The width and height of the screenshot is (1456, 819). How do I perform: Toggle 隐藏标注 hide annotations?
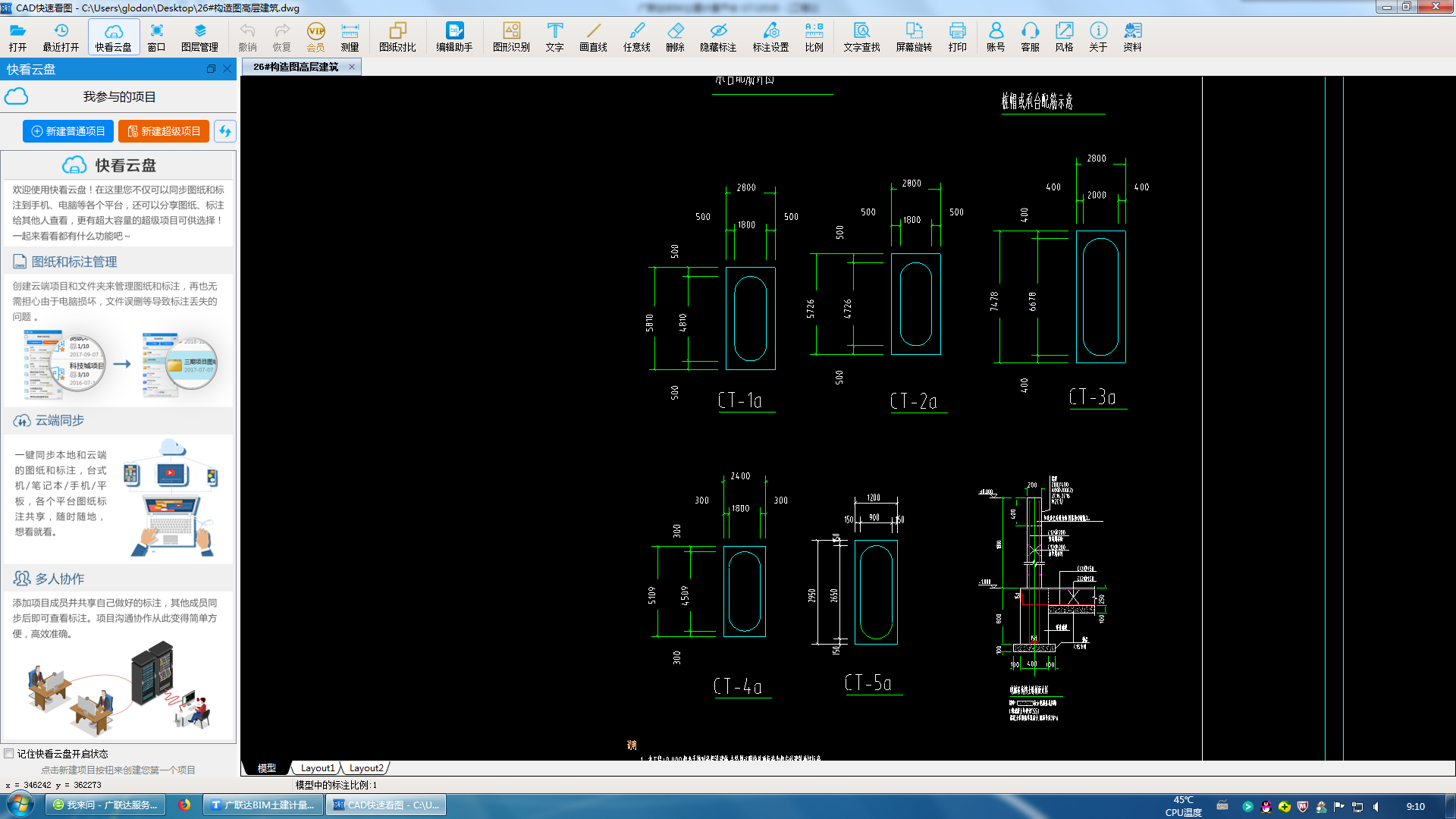pyautogui.click(x=718, y=36)
